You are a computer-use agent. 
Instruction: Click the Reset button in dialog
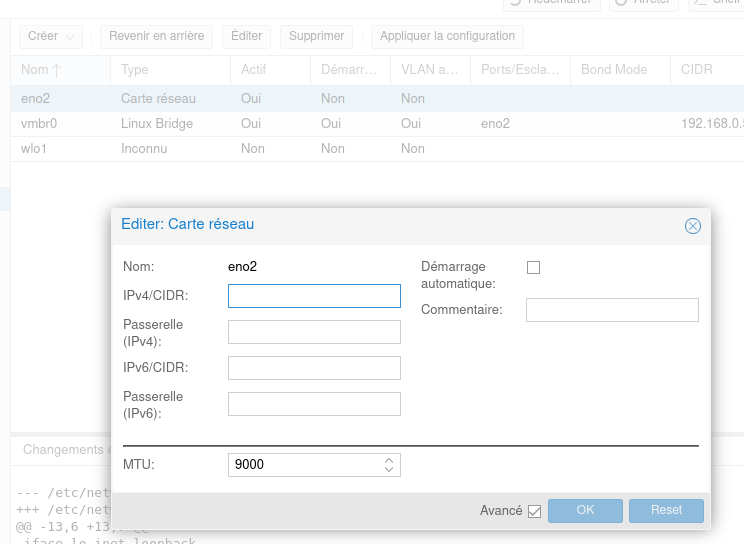click(666, 510)
